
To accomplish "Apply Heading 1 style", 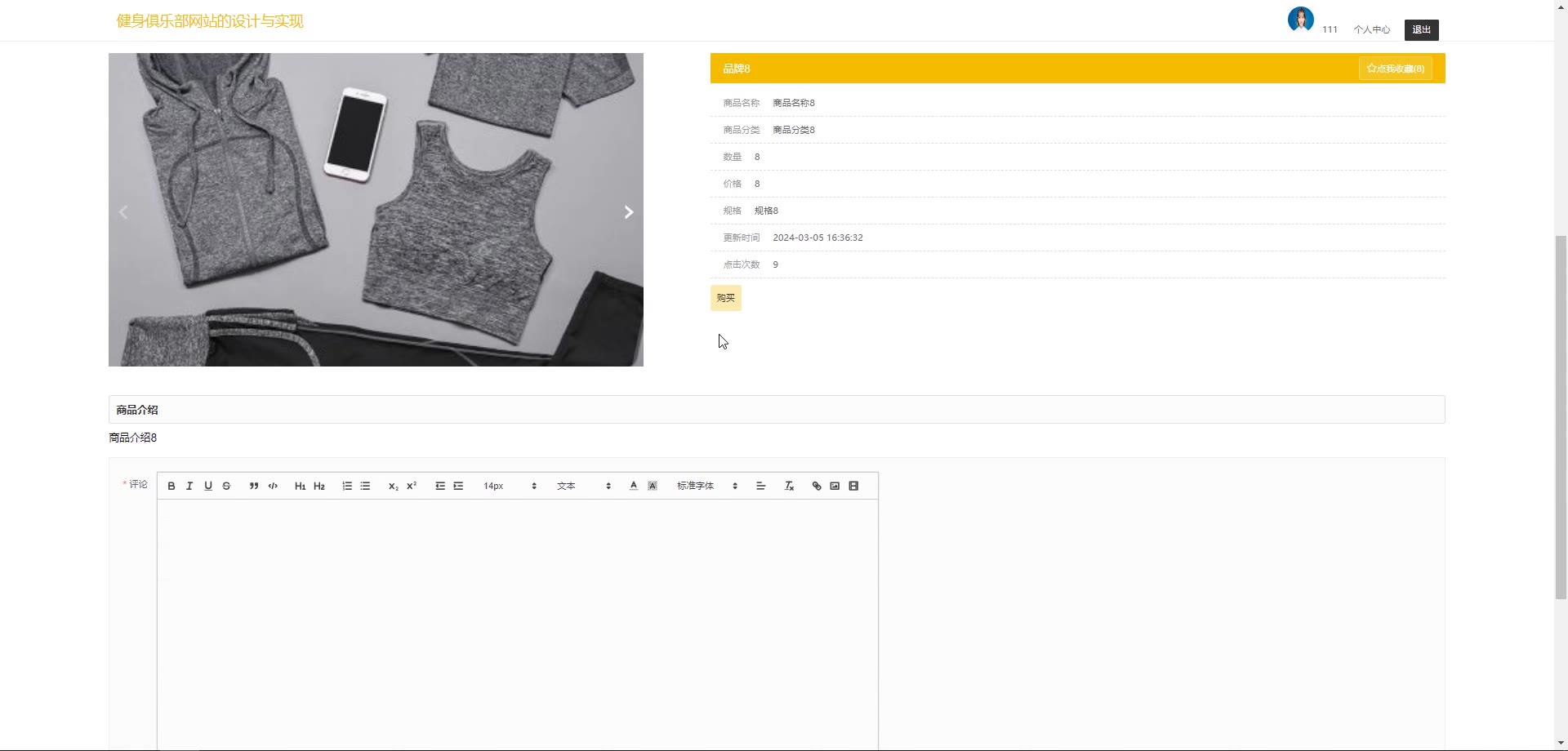I will tap(300, 486).
